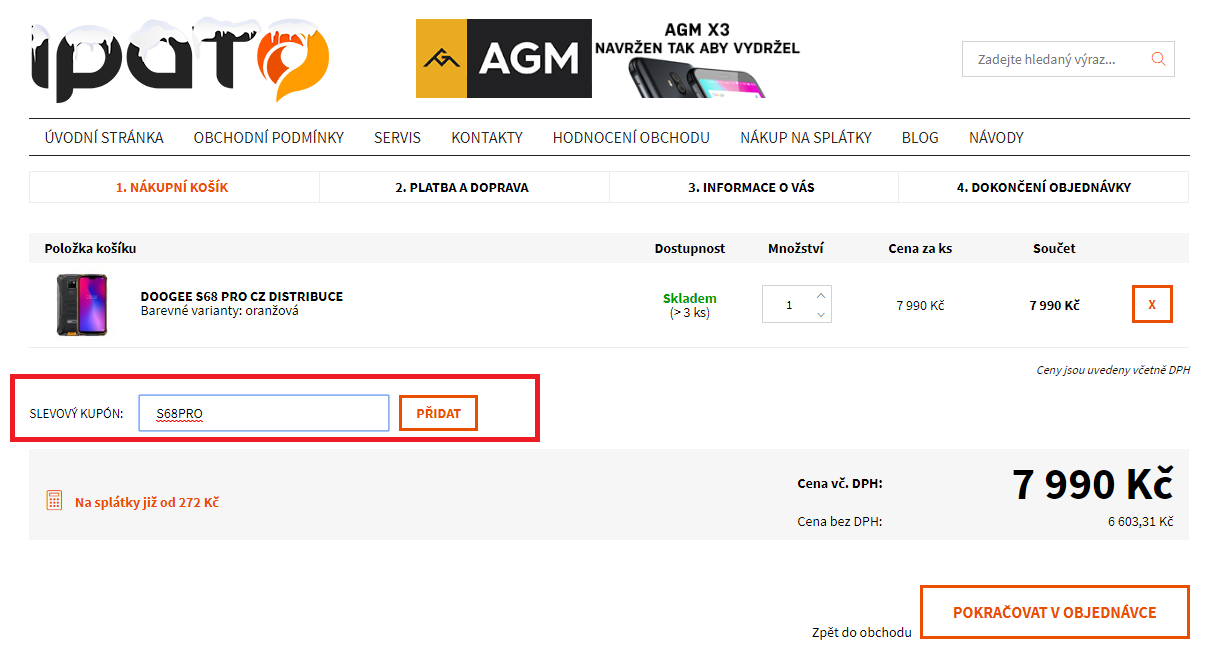
Task: Click the Slevový kupón label
Action: (x=76, y=414)
